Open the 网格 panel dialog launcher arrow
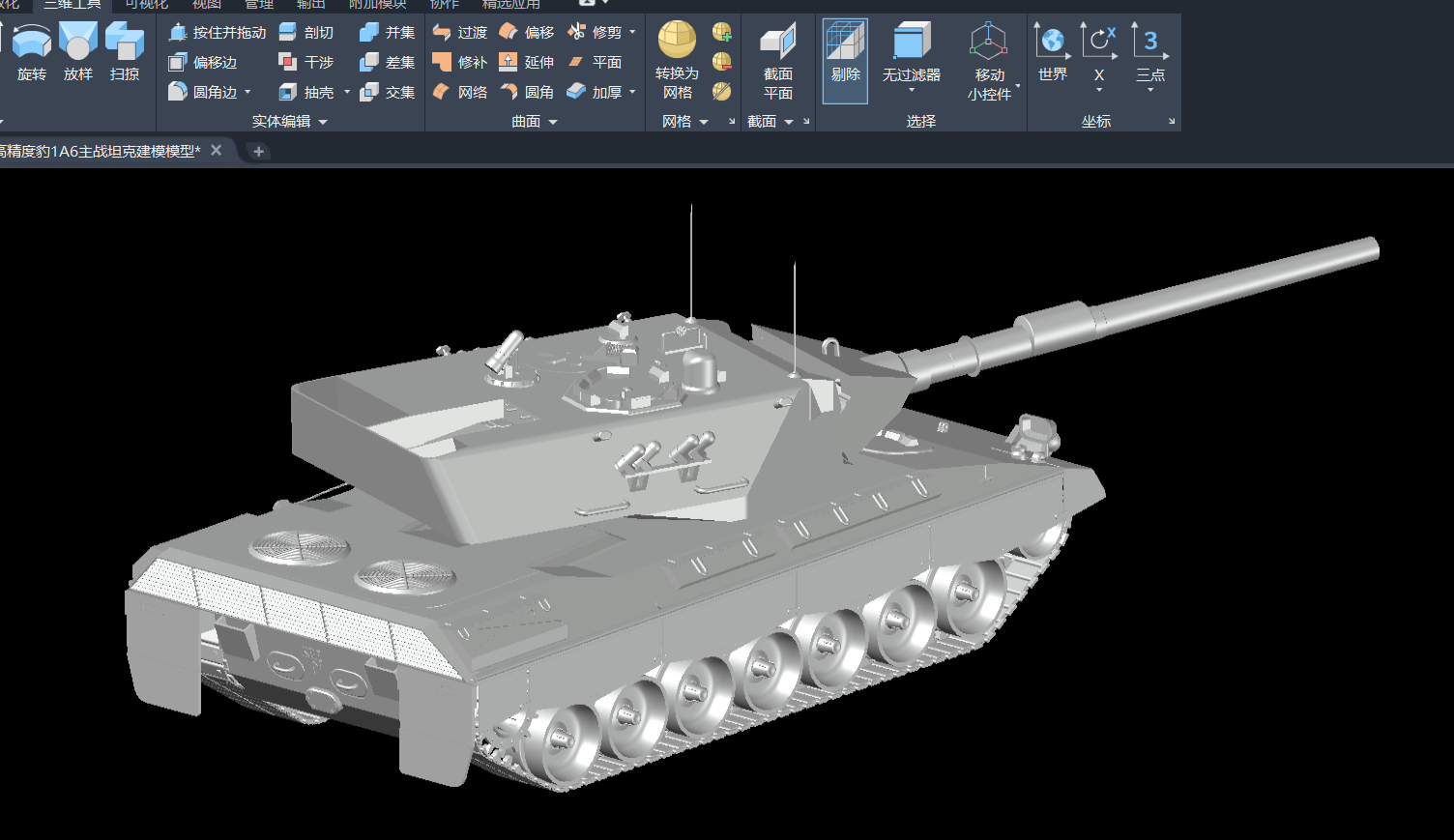Screen dimensions: 1454x840 point(732,122)
